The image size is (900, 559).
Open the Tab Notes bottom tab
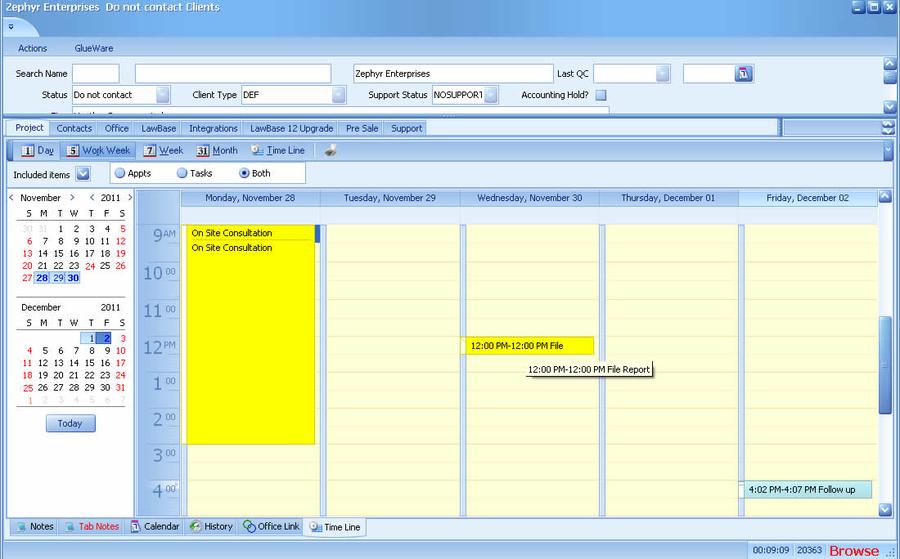click(92, 526)
